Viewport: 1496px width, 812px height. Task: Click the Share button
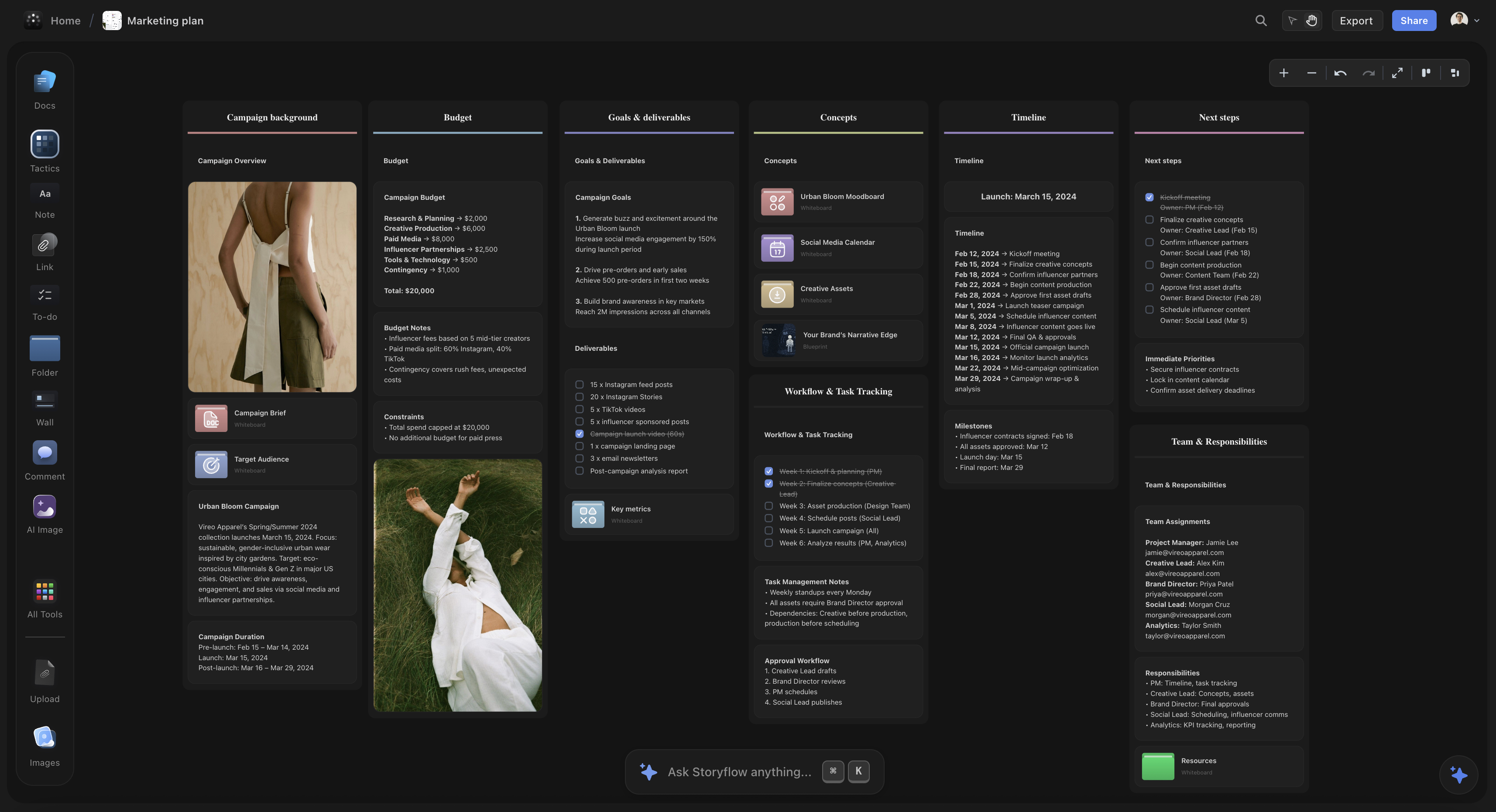[1414, 21]
